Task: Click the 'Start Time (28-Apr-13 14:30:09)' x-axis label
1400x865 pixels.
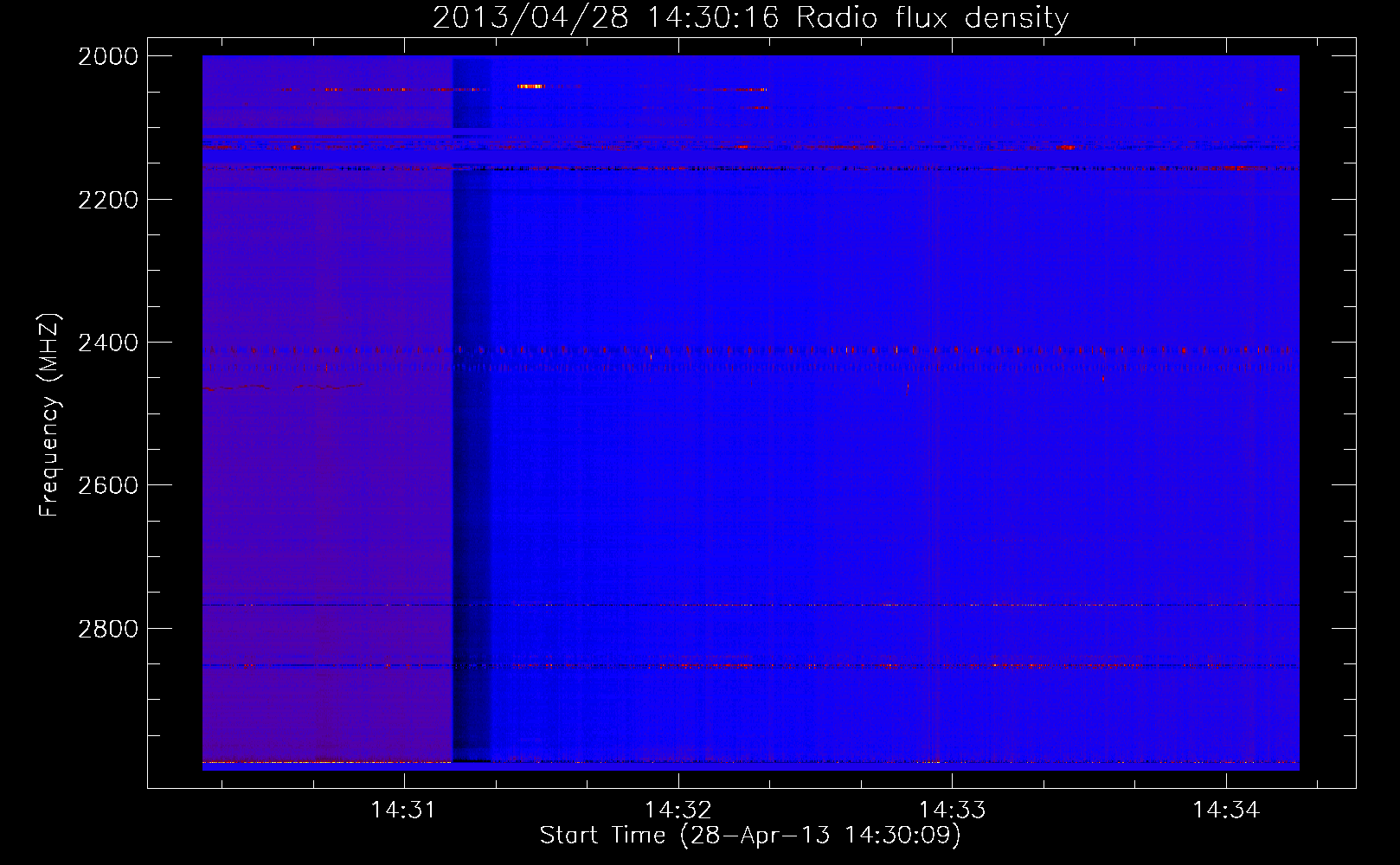Action: click(750, 836)
